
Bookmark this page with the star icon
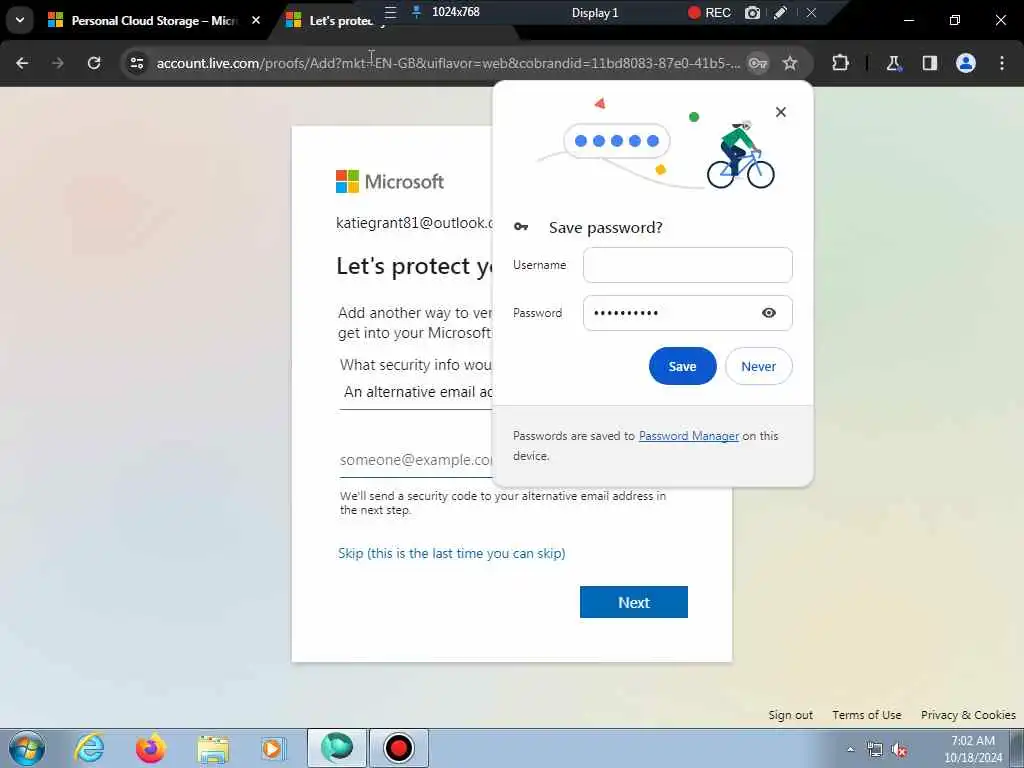coord(790,63)
